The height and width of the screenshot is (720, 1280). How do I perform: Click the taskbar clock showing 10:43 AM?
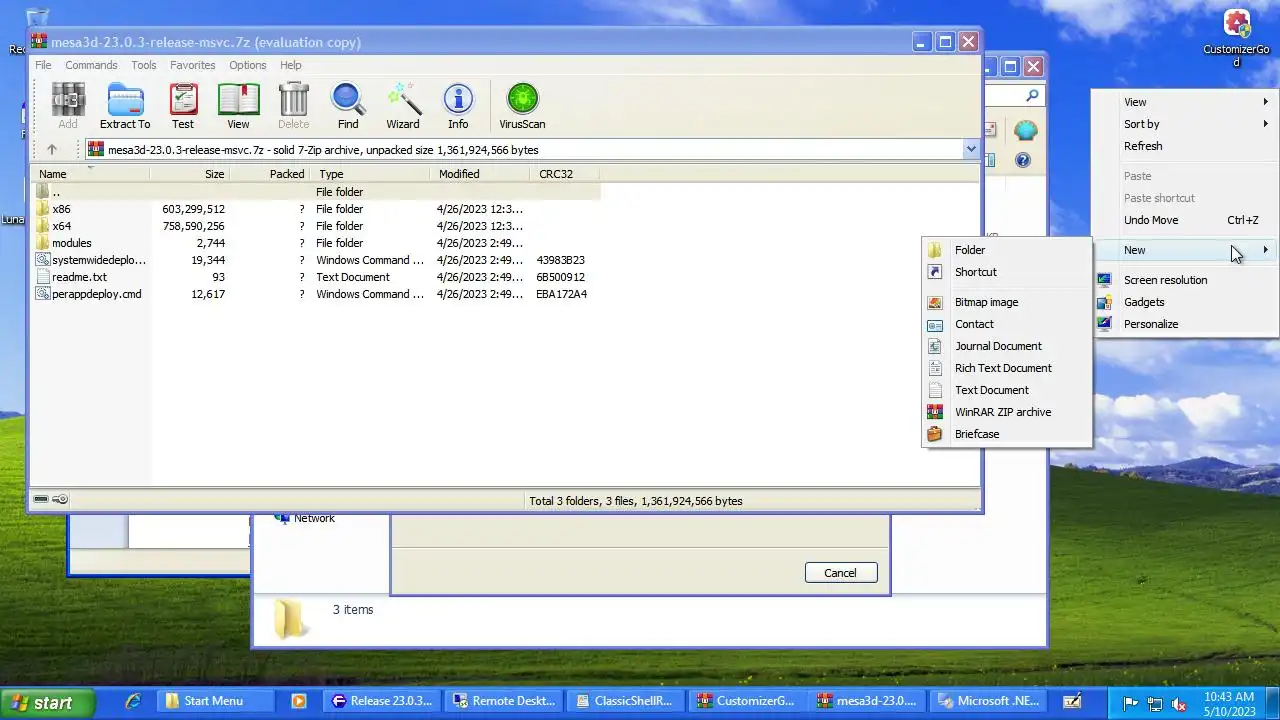pyautogui.click(x=1229, y=703)
